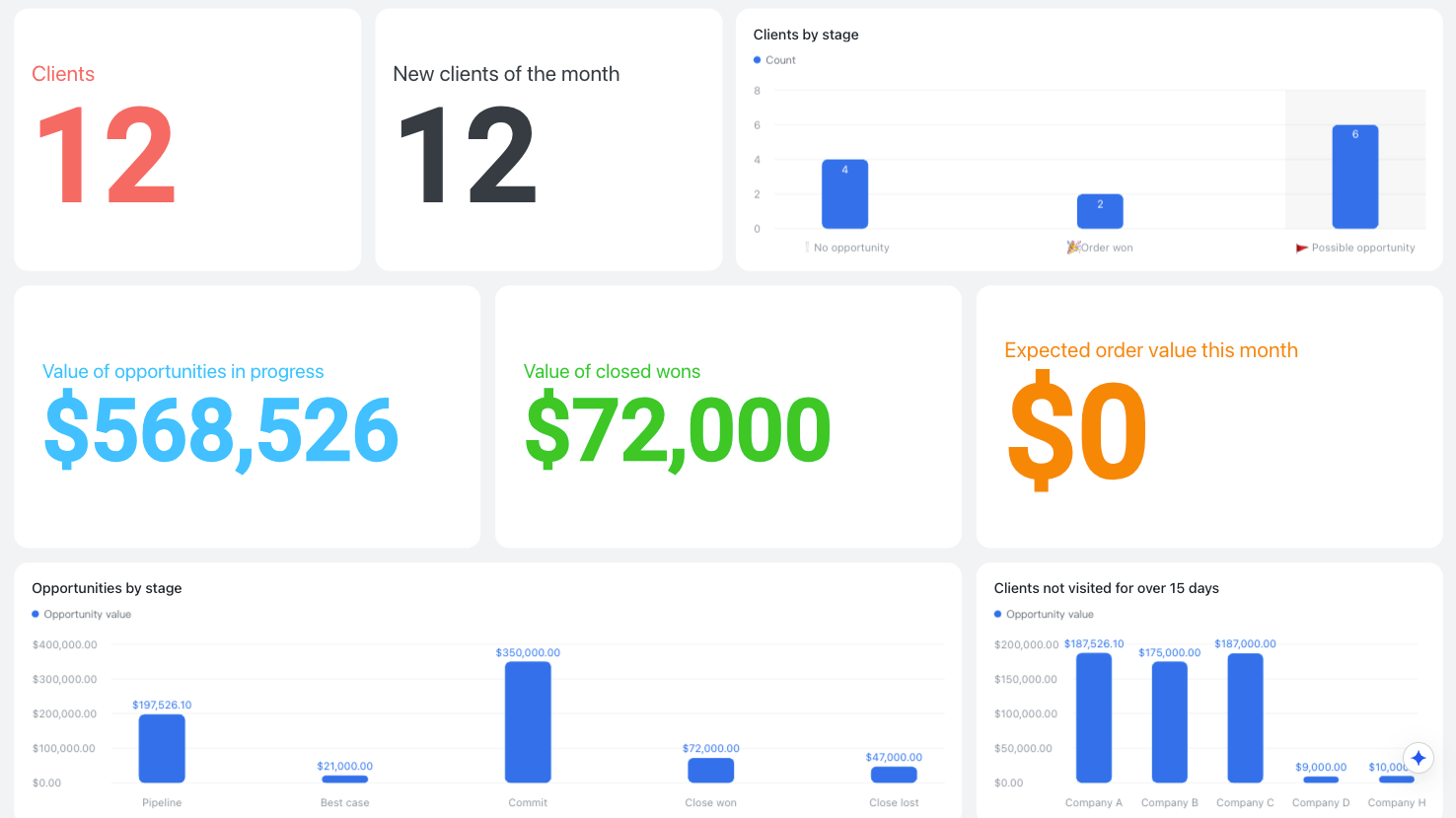Select the Company C bar at $187,000.00
Viewport: 1456px width, 818px height.
[x=1245, y=718]
